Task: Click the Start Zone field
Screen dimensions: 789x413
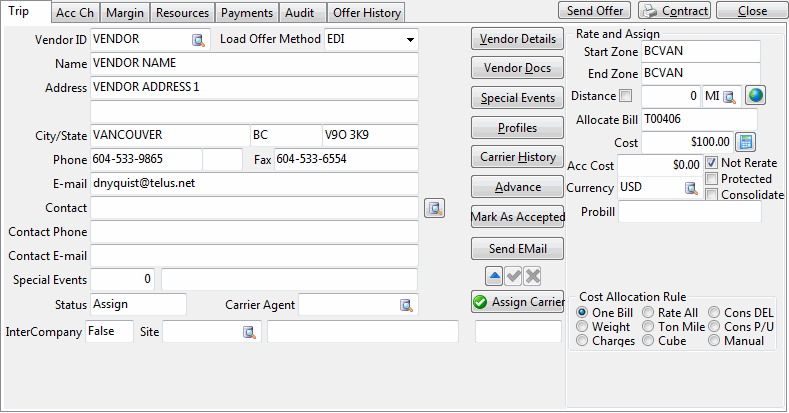Action: 700,51
